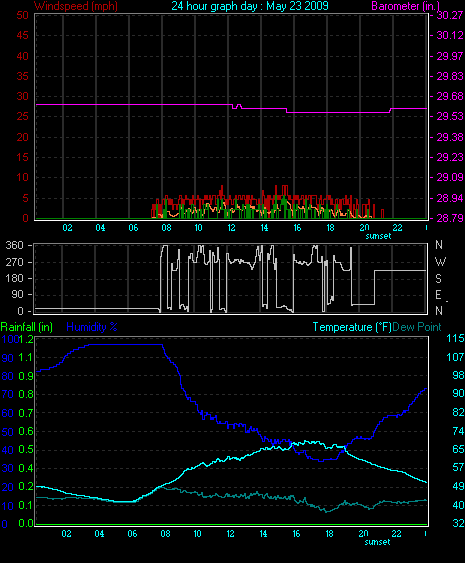
Task: Click the green rainfall value 0.0
Action: click(x=25, y=524)
